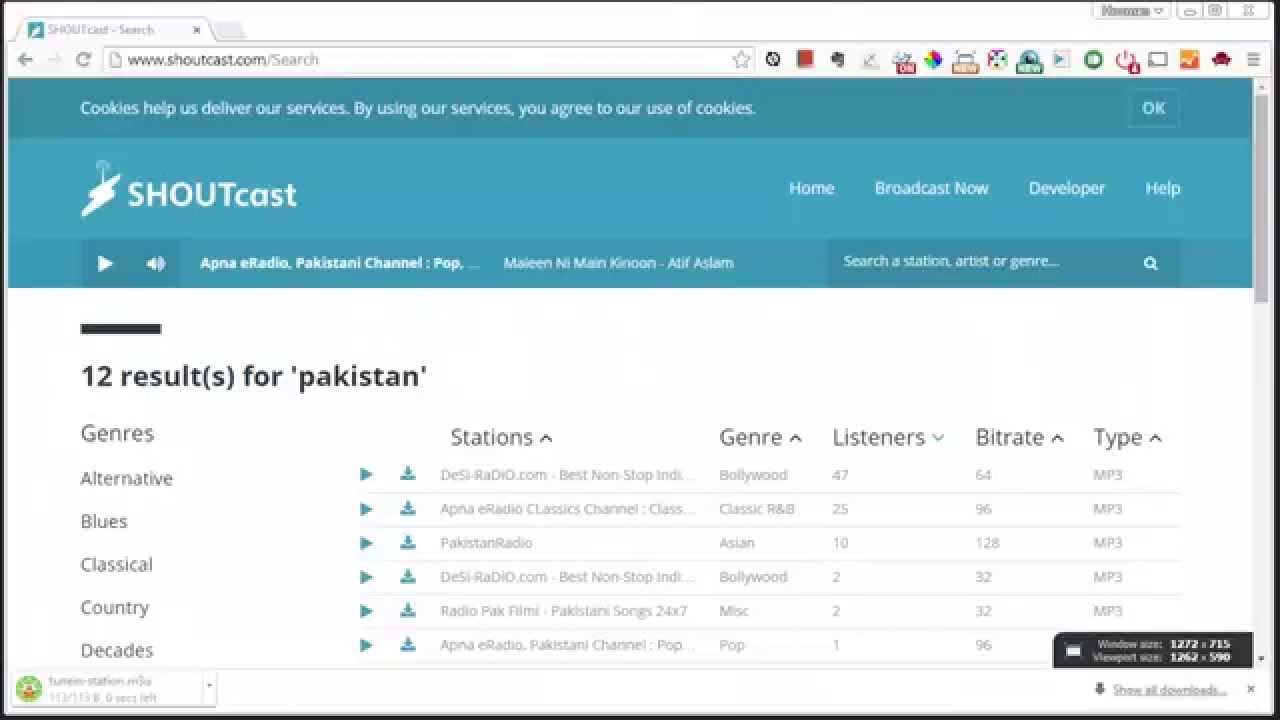Open the Help page
The height and width of the screenshot is (720, 1280).
tap(1162, 188)
